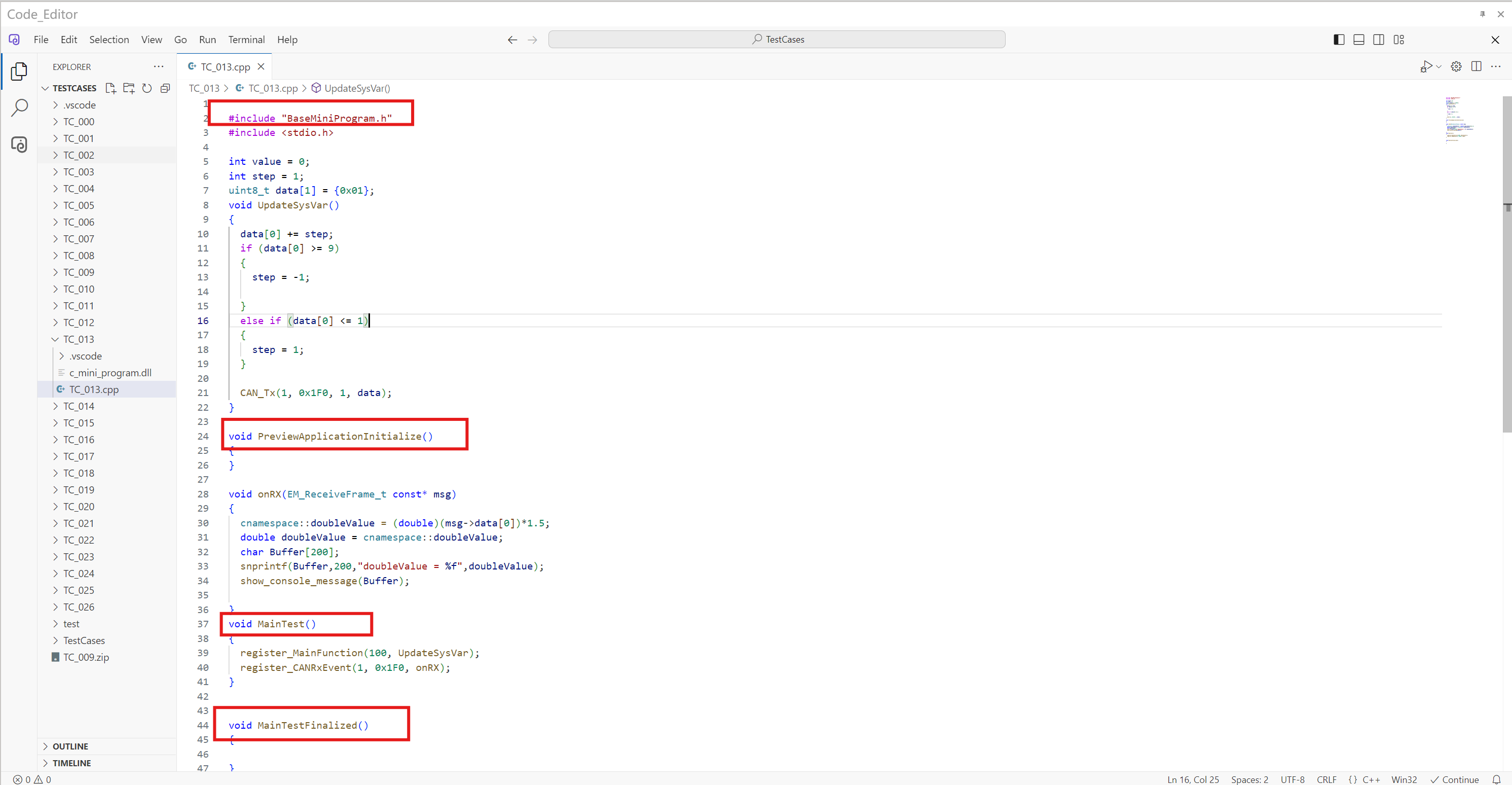Screen dimensions: 1512x785
Task: Toggle the secondary side bar visibility
Action: click(1379, 40)
